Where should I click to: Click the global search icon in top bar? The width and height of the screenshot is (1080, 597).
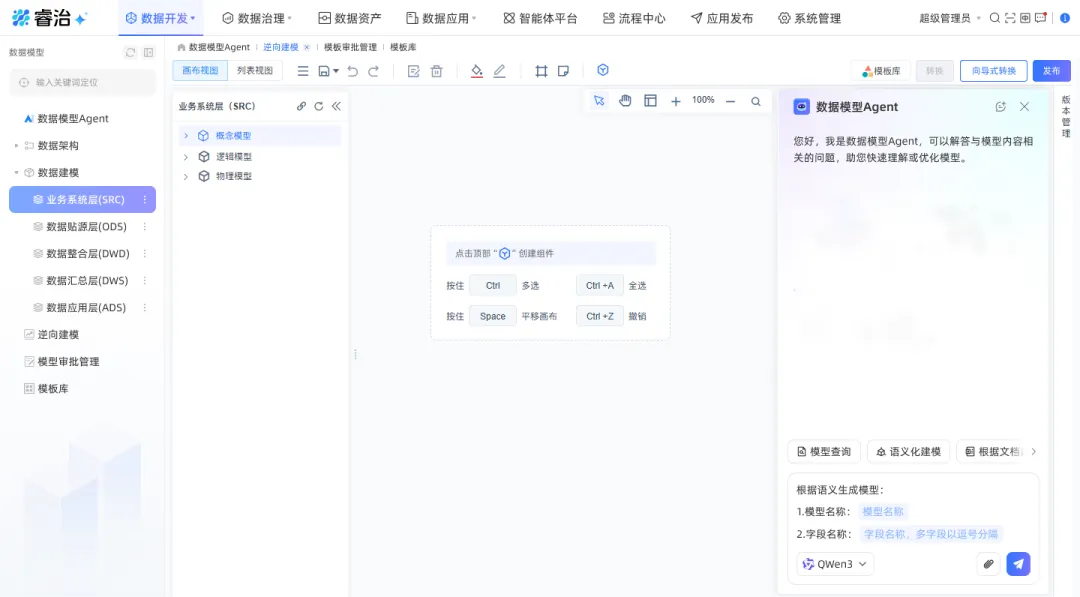[995, 18]
